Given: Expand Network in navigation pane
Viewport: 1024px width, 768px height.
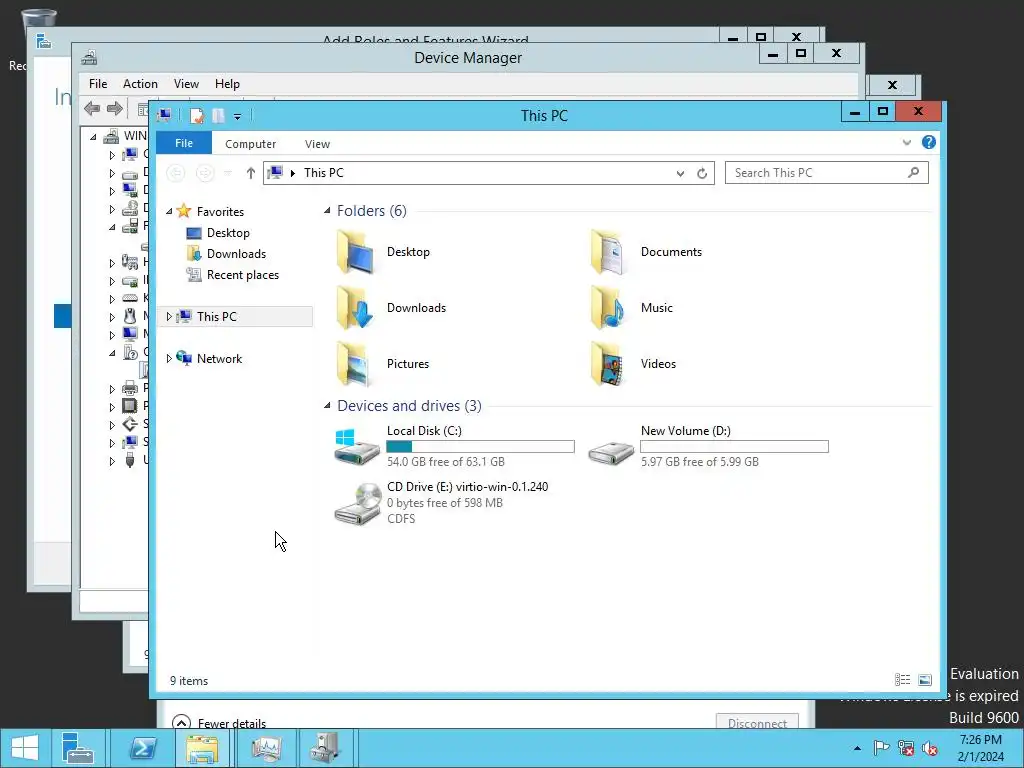Looking at the screenshot, I should pos(169,359).
